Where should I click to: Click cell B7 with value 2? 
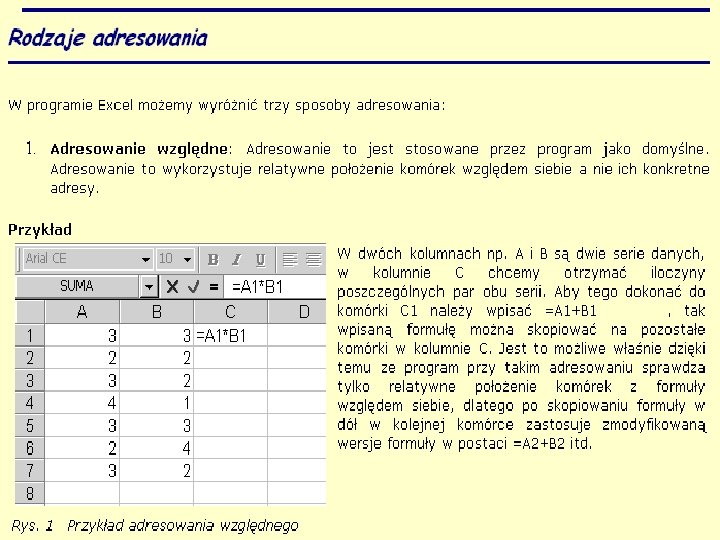[157, 470]
